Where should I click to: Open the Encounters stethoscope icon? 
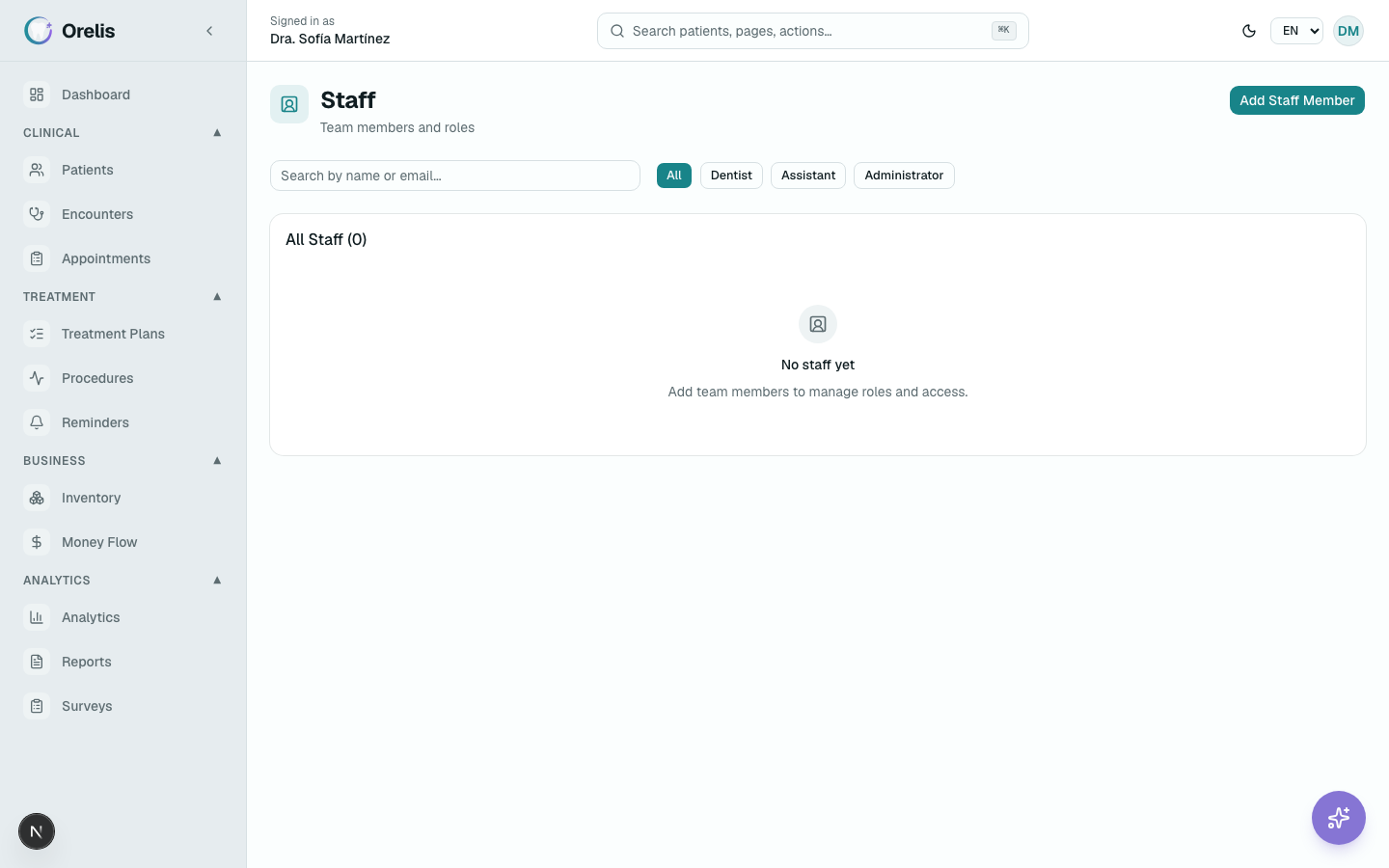37,214
